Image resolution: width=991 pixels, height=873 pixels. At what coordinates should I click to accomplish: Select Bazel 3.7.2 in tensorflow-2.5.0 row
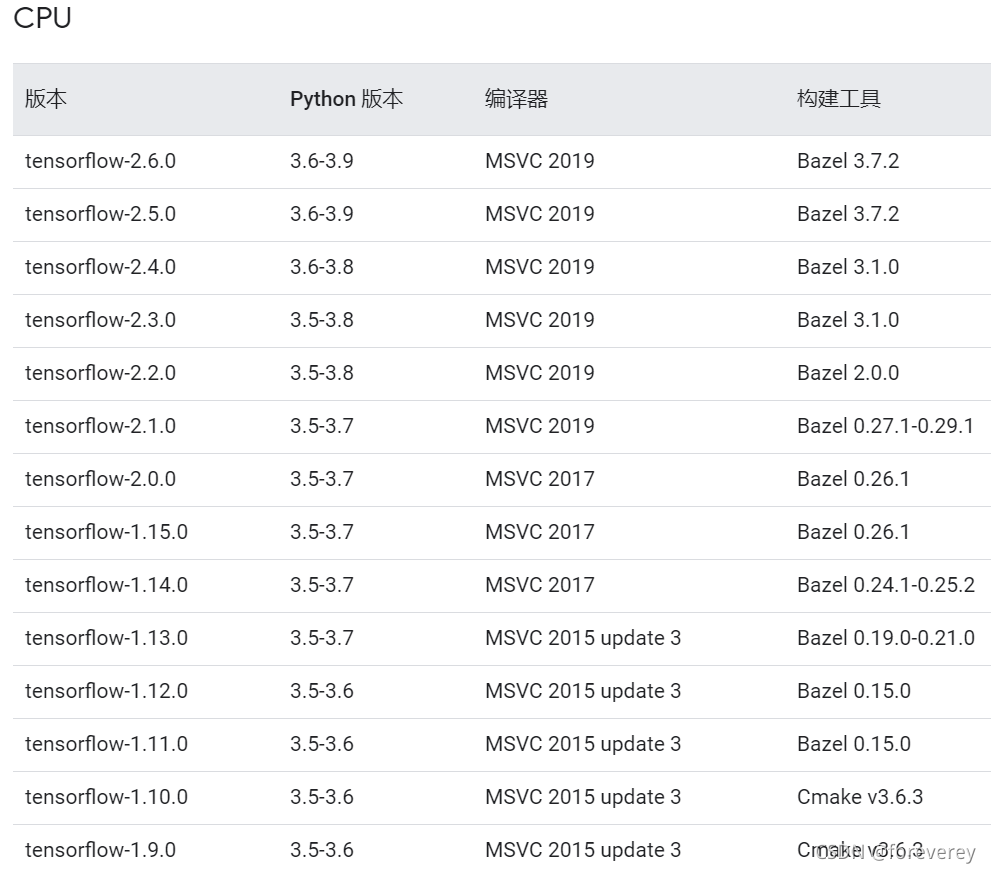pos(848,214)
